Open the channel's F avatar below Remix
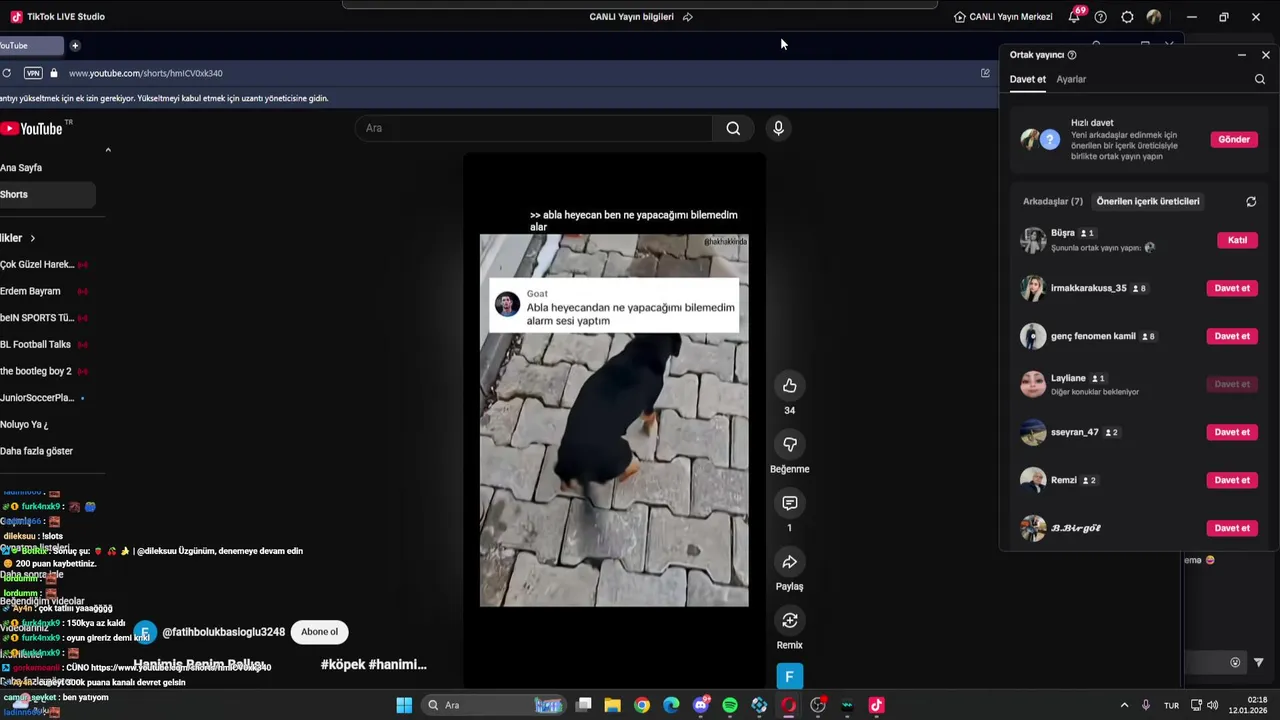Viewport: 1280px width, 720px height. click(789, 677)
